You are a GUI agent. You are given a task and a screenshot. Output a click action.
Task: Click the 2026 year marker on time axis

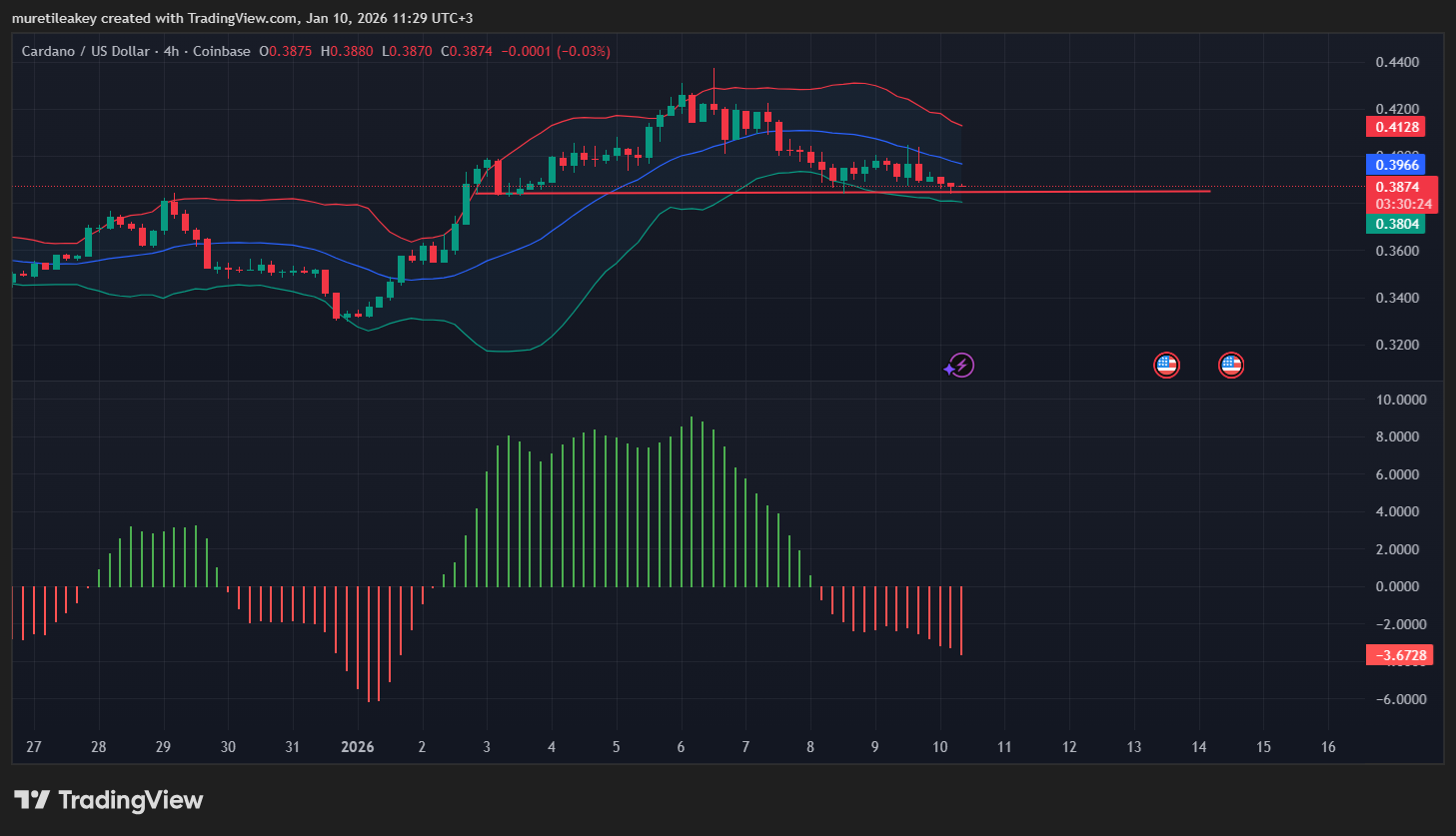pos(357,747)
